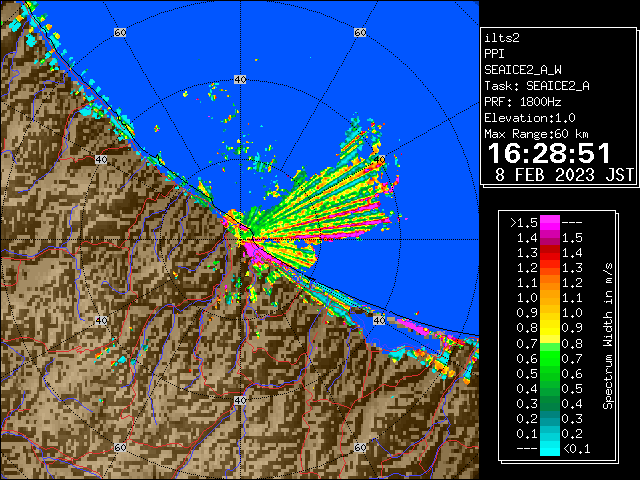Pick the cyan <0.1 legend swatch
Viewport: 640px width, 480px height.
tap(550, 449)
